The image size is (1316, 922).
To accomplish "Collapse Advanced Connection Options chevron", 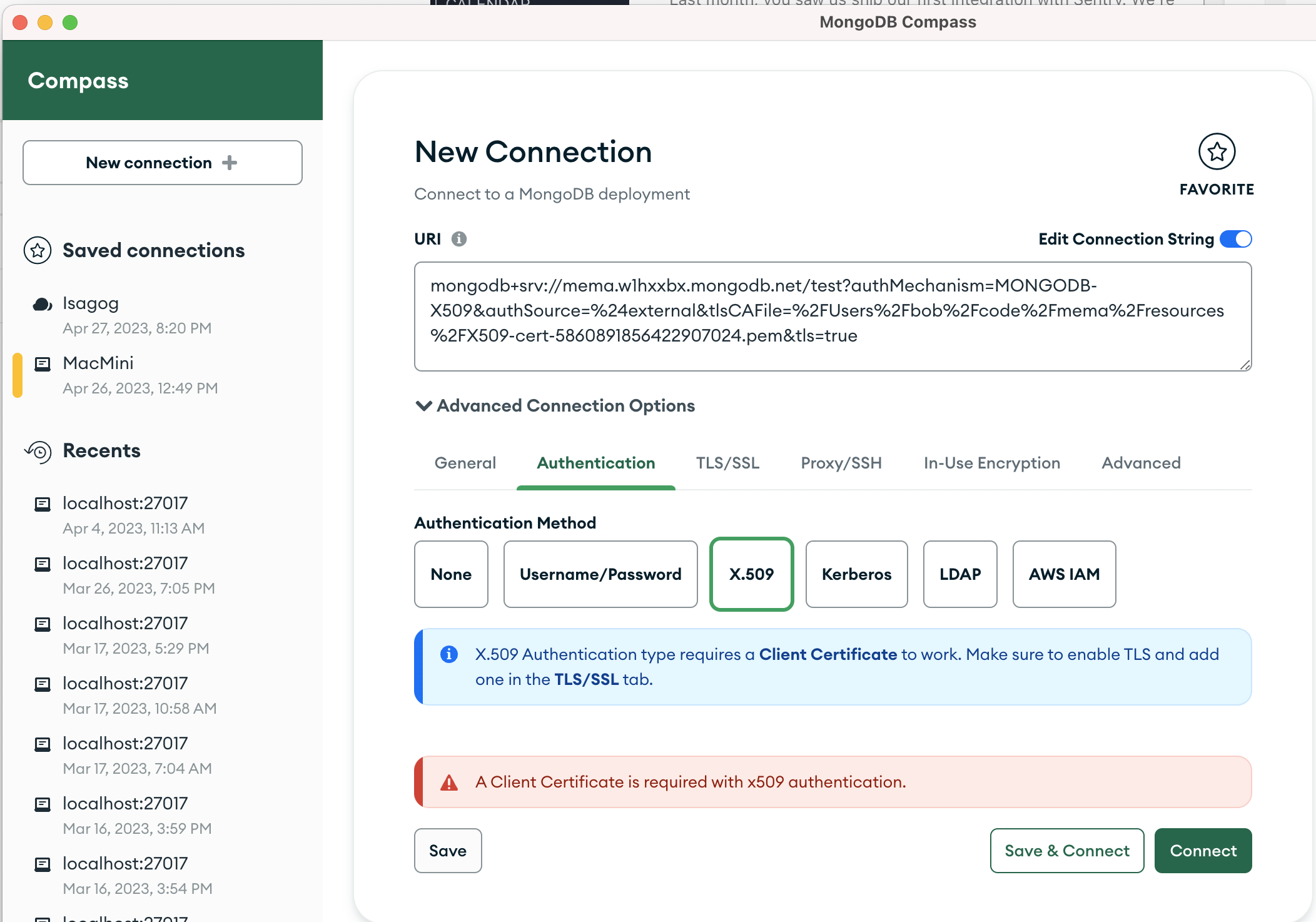I will (423, 406).
